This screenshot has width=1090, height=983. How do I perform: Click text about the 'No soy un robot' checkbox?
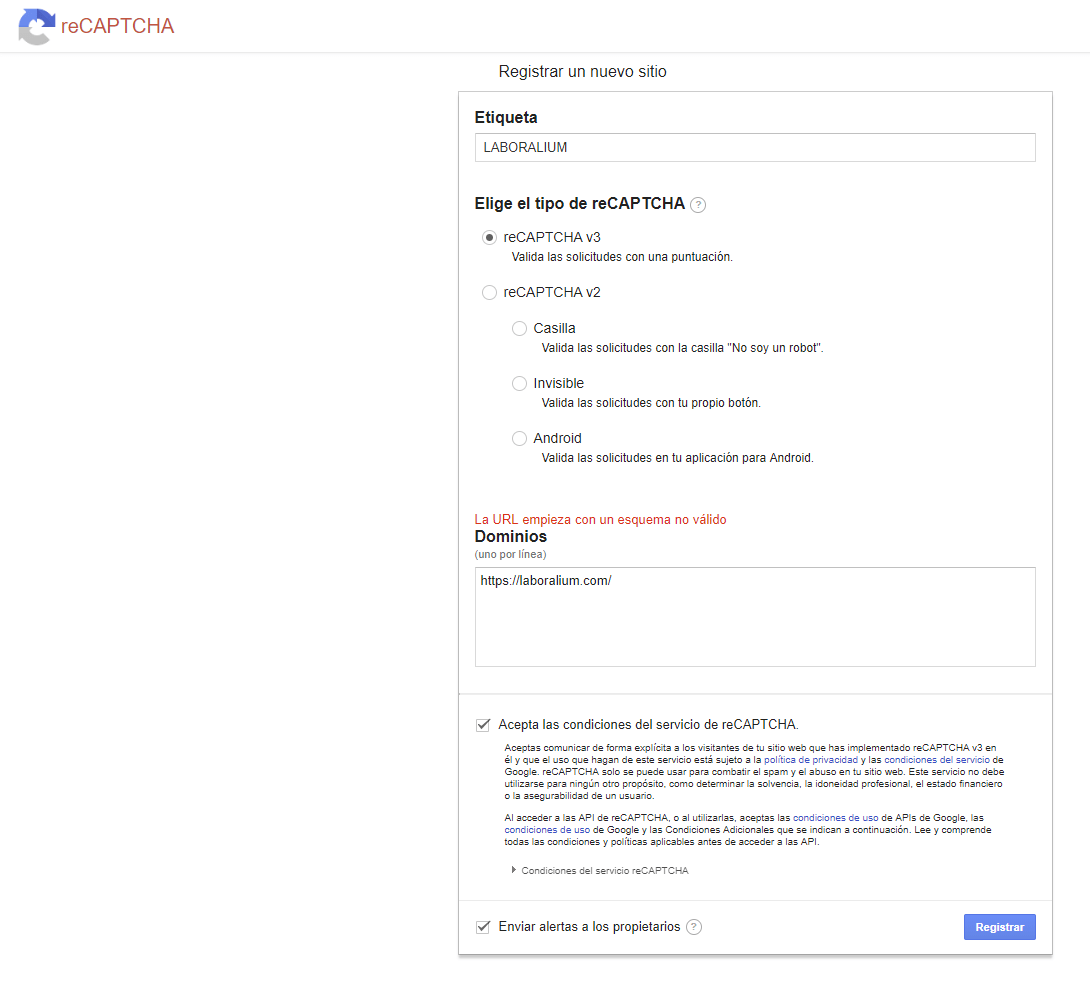[683, 348]
